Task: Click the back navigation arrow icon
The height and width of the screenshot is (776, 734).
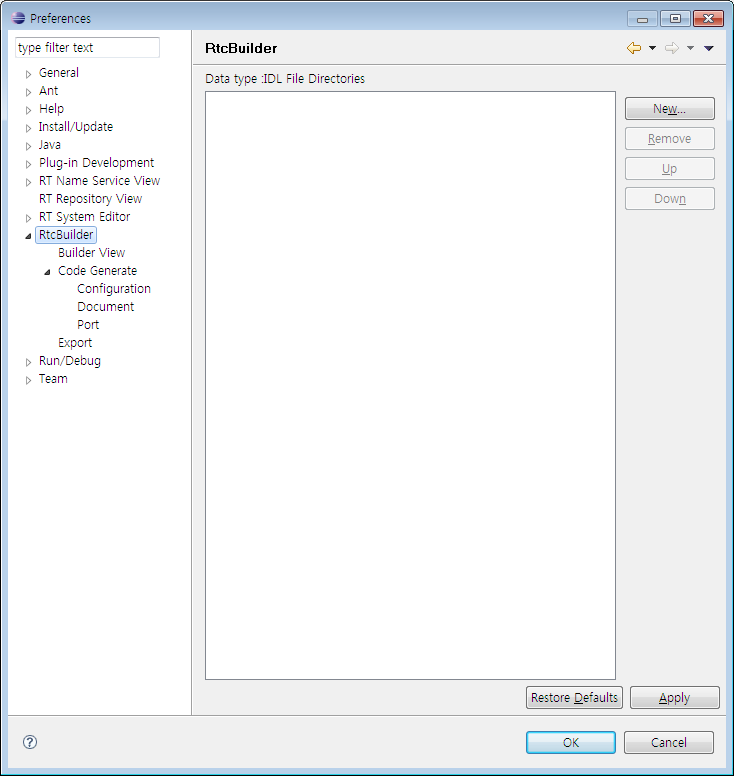Action: point(633,48)
